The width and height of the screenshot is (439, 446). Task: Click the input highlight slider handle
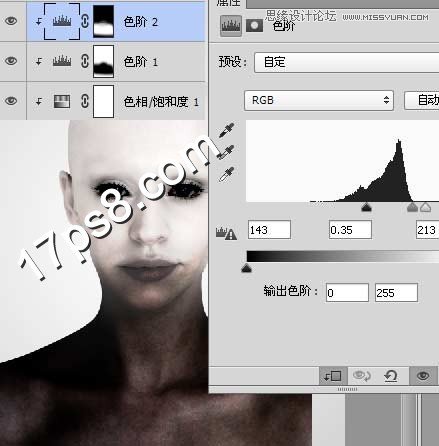click(426, 207)
